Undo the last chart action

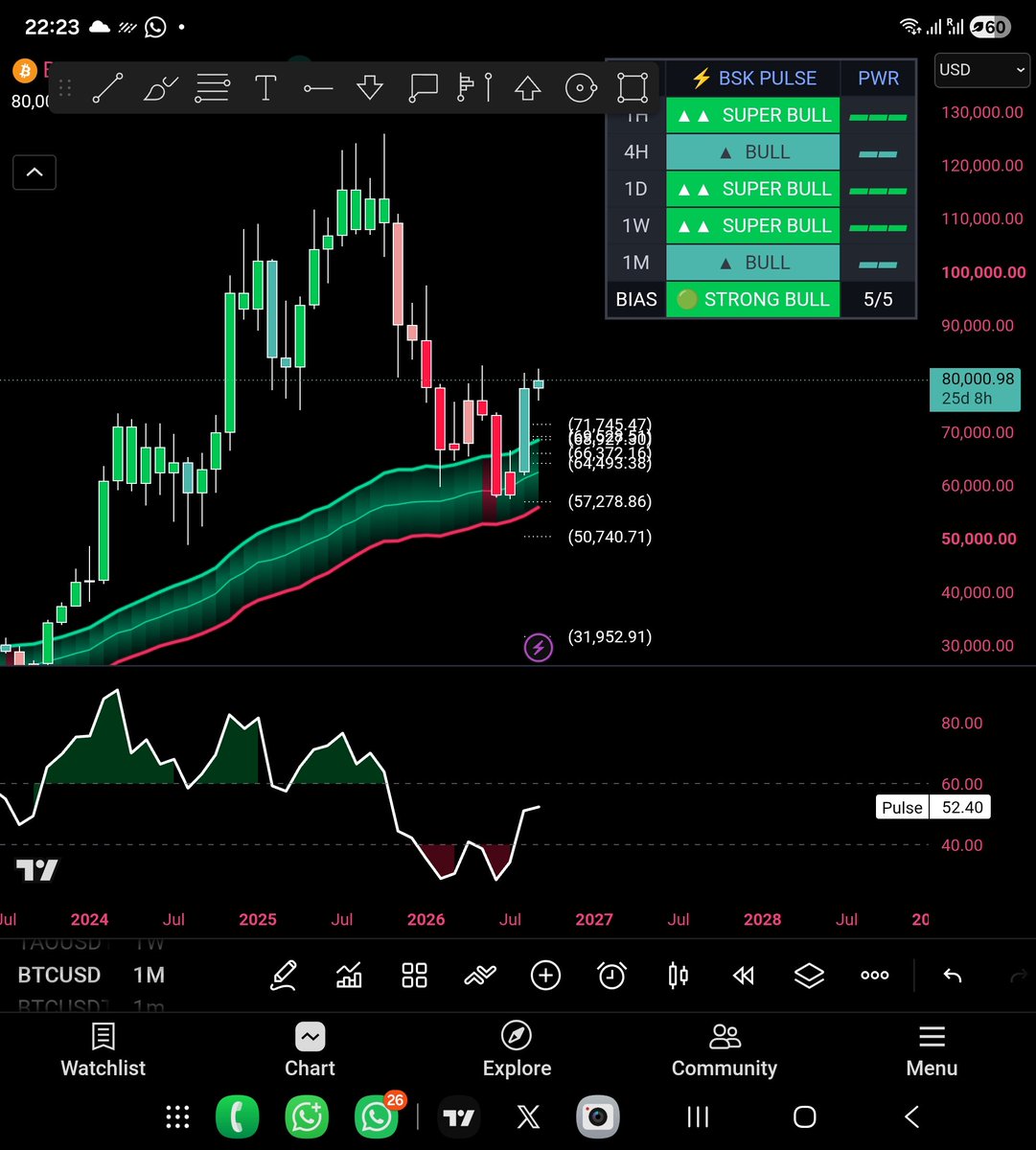tap(952, 976)
